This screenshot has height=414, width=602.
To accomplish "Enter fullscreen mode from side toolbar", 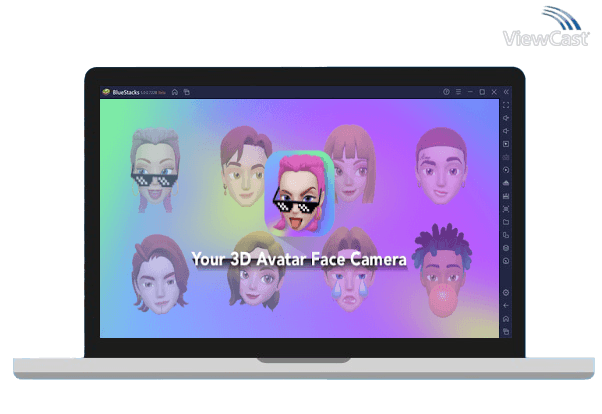I will (506, 105).
